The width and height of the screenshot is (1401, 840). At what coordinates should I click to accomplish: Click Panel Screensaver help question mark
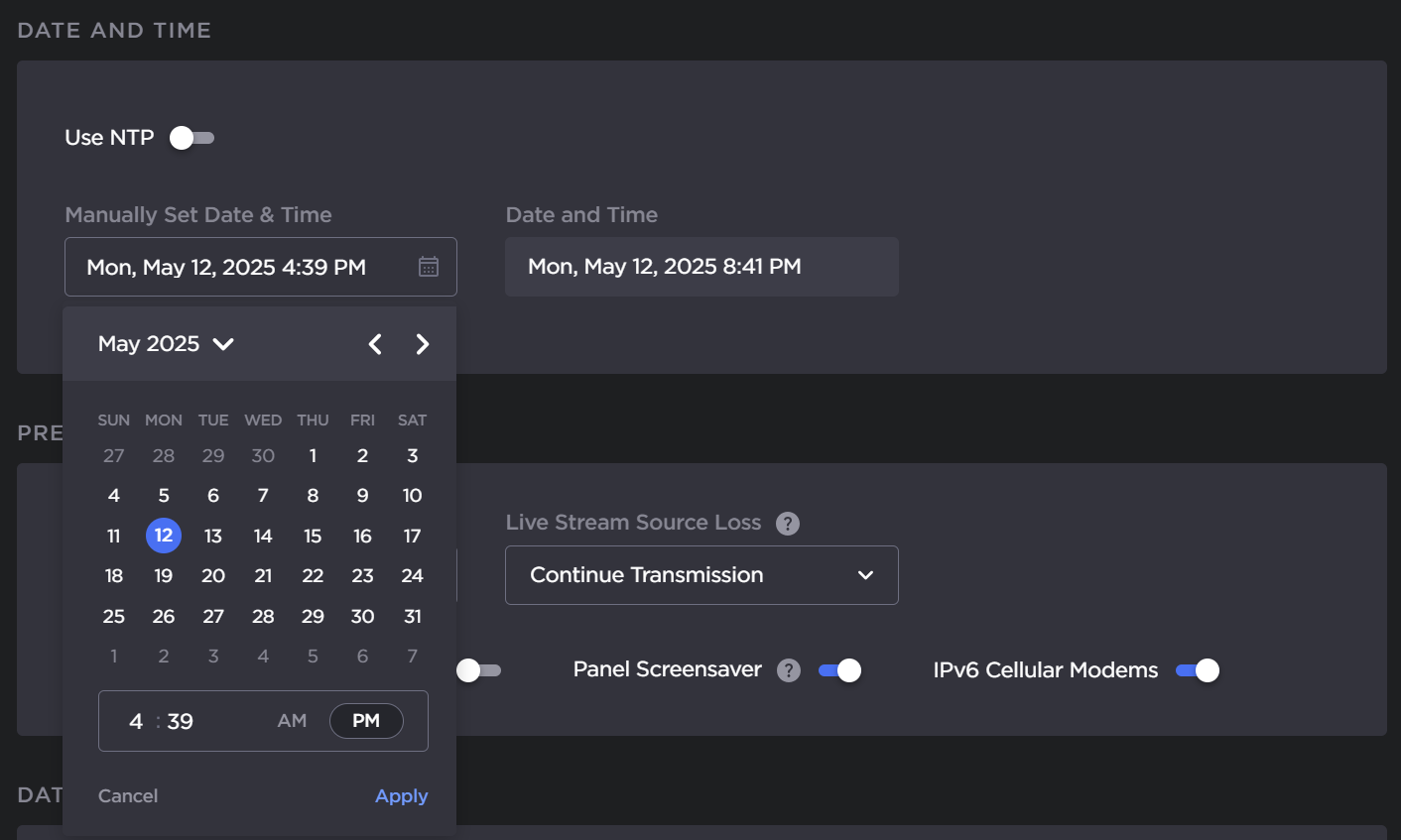pyautogui.click(x=789, y=670)
